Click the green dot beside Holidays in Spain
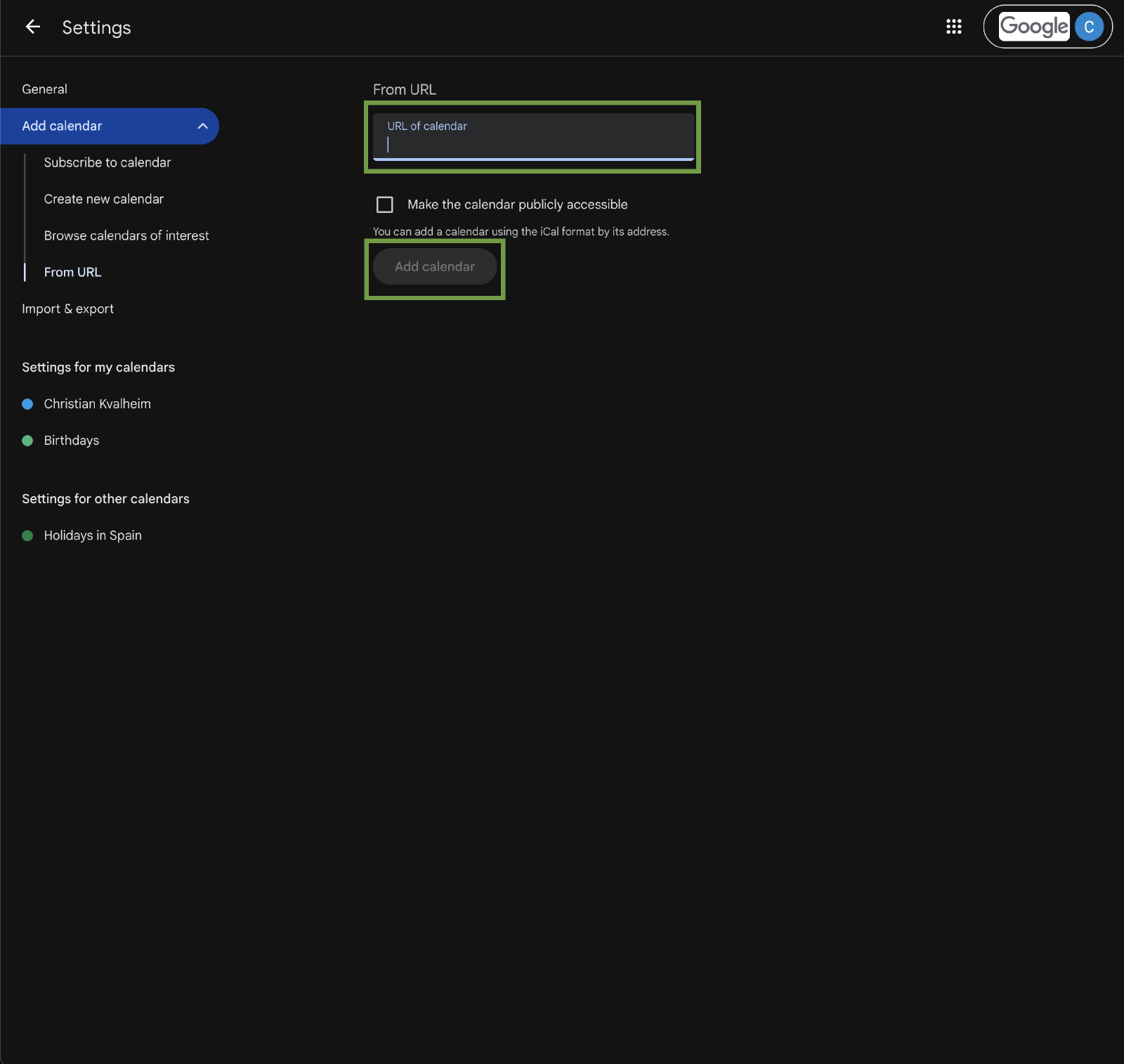The image size is (1124, 1064). point(27,536)
